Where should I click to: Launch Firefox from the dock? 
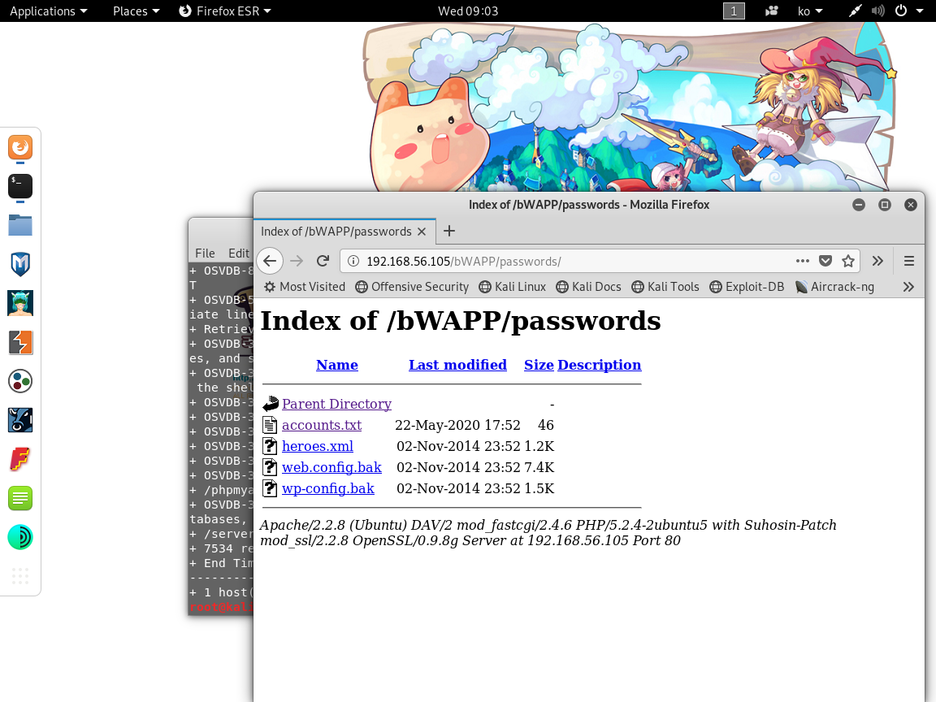pos(20,147)
